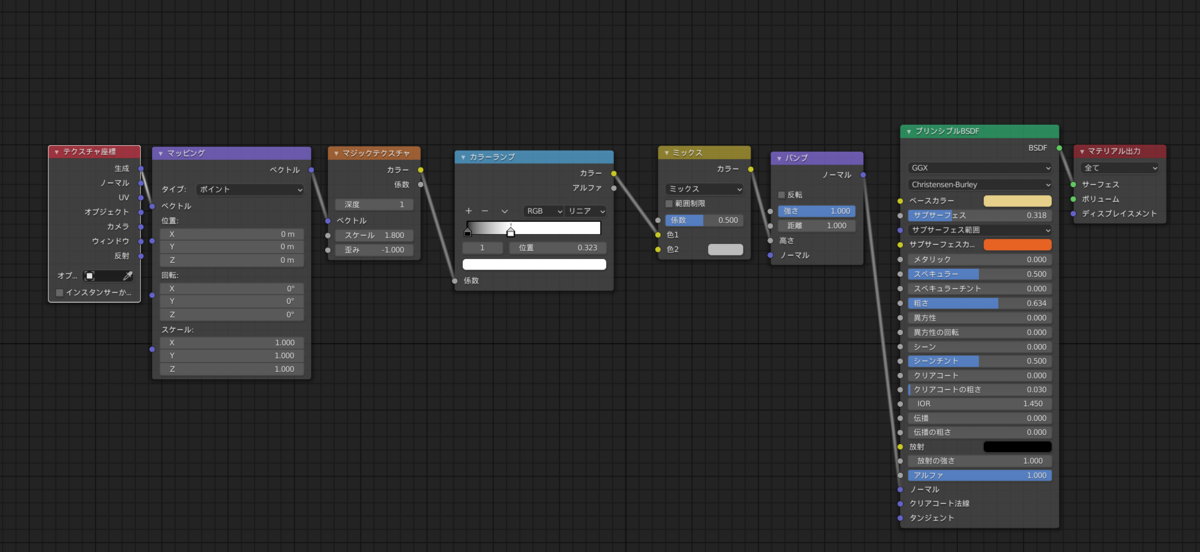Click the シーンチント 0.500 slider
The height and width of the screenshot is (552, 1200).
[x=980, y=360]
